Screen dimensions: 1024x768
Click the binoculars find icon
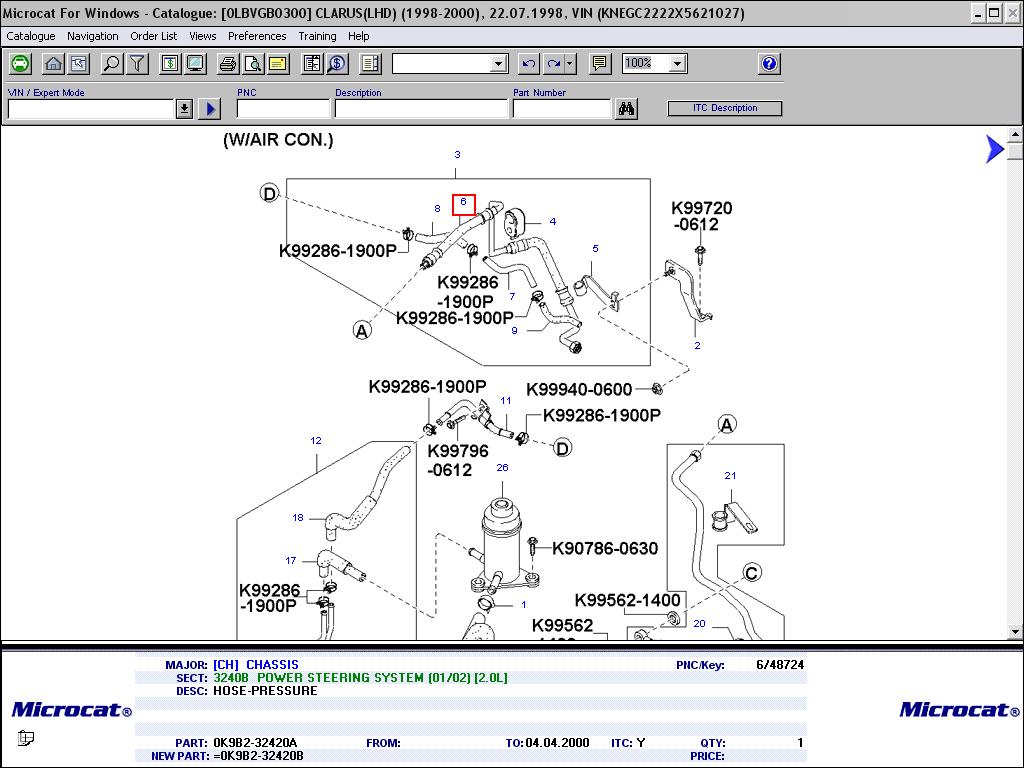click(627, 109)
